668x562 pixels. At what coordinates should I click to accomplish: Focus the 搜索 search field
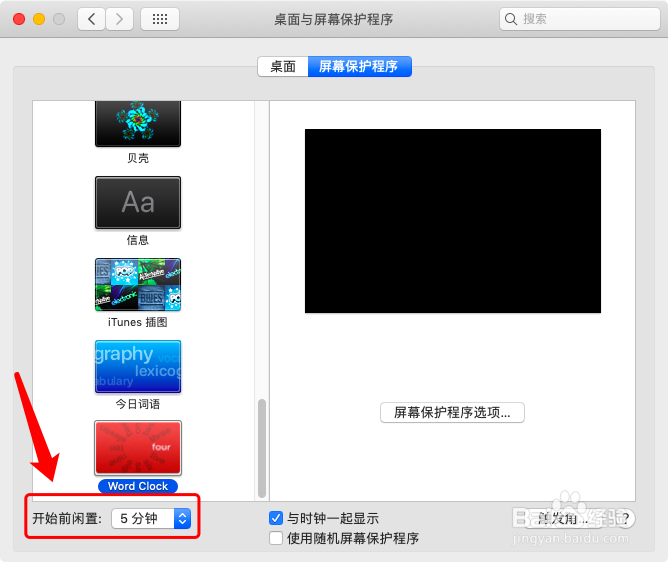pos(579,19)
